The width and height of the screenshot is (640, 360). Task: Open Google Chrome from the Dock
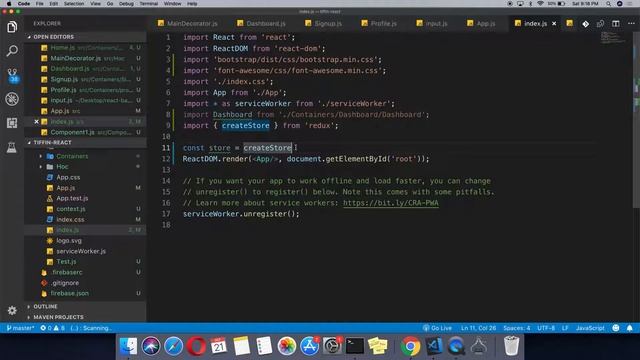coord(410,346)
